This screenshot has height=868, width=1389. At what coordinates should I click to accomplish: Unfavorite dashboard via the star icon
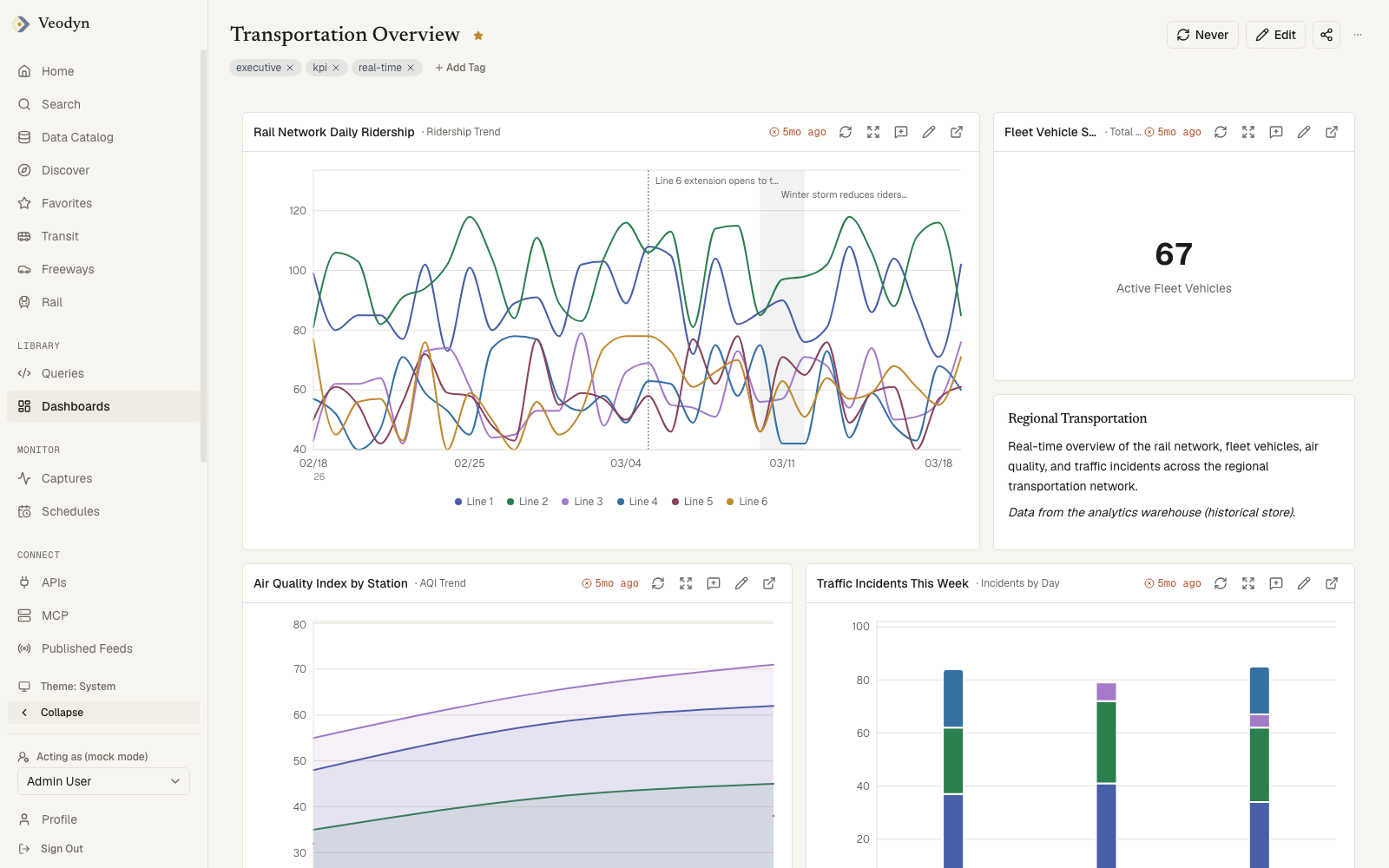[x=478, y=36]
